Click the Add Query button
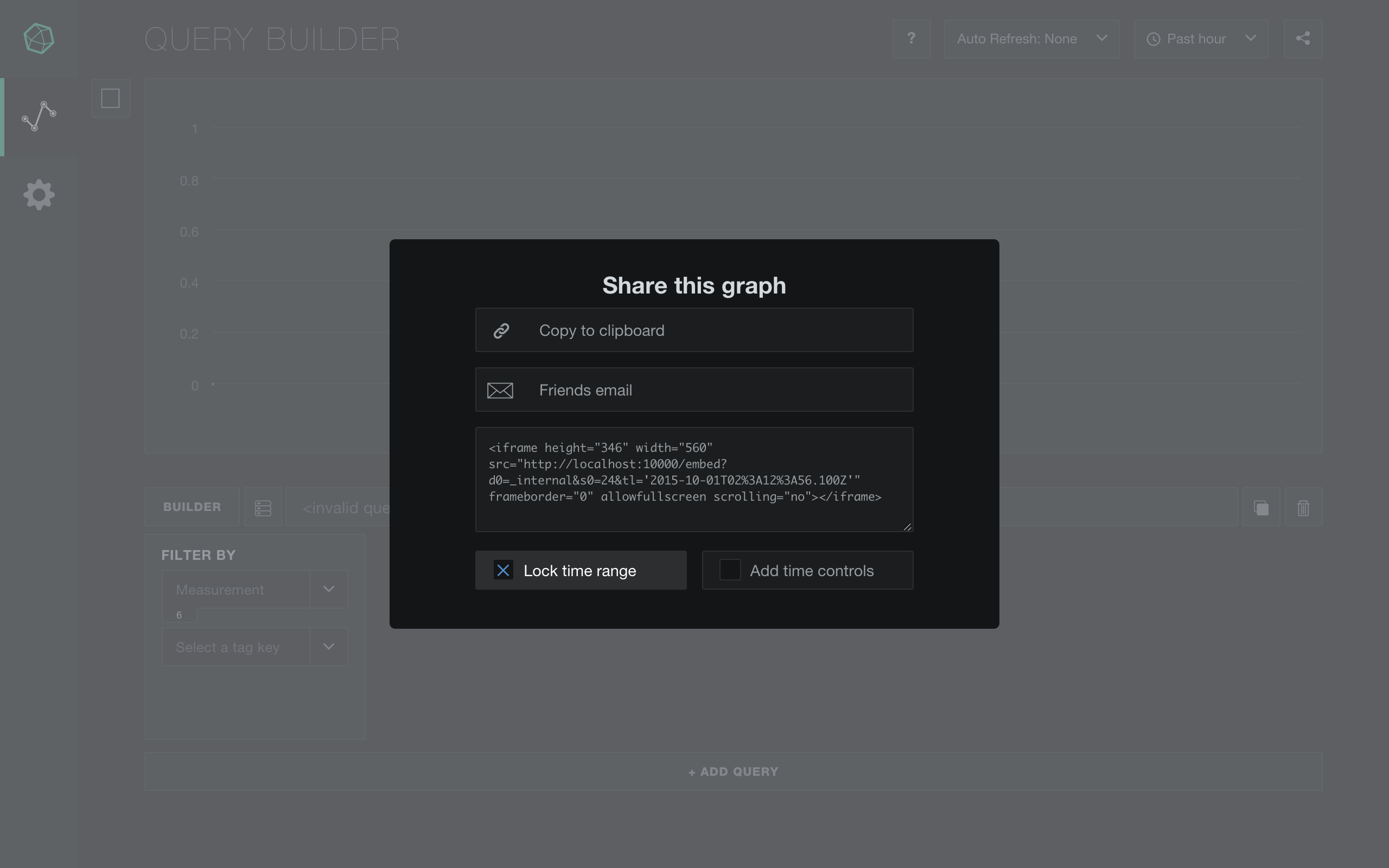This screenshot has height=868, width=1389. point(733,771)
